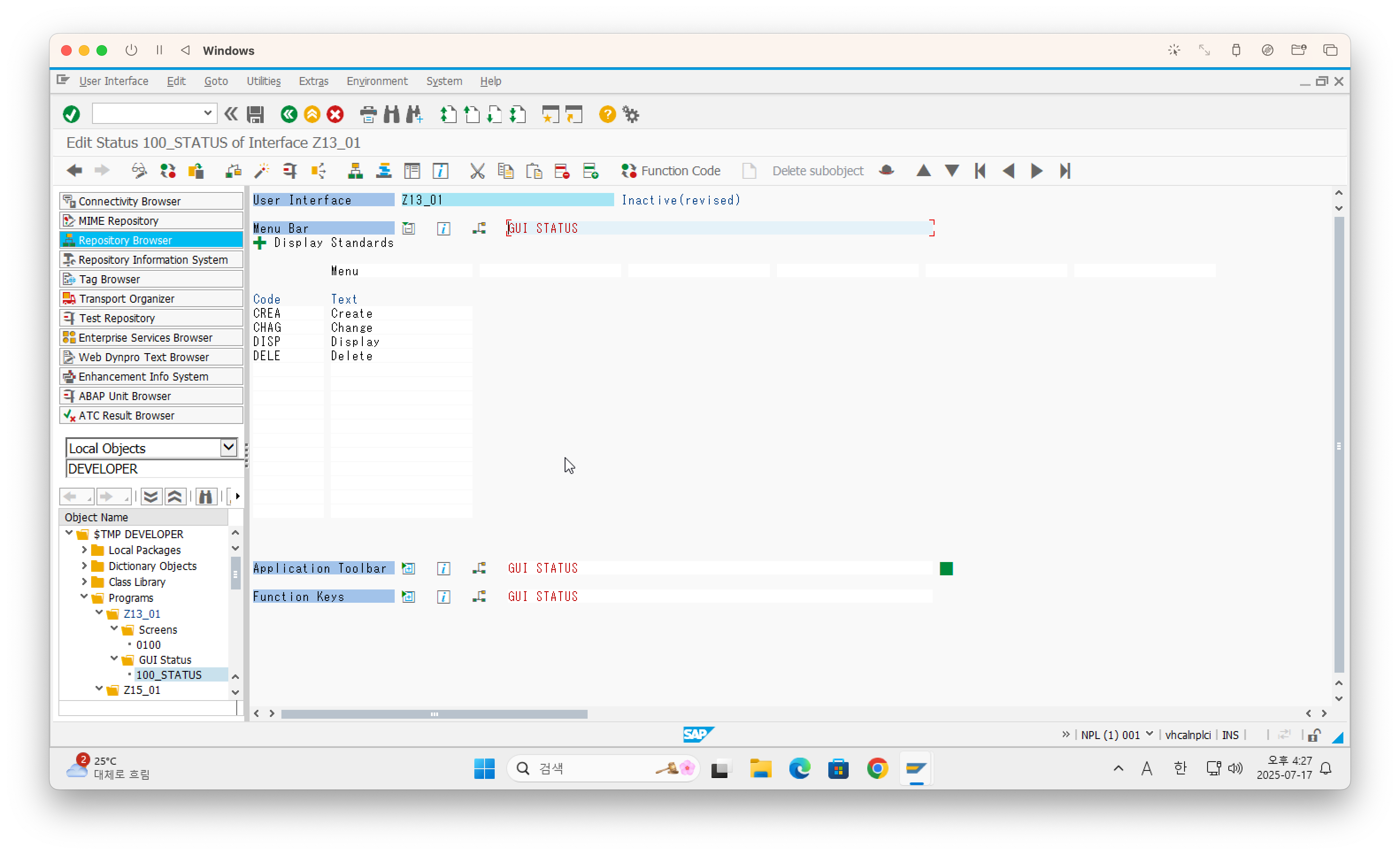Collapse the $TMP DEVELOPER root node
The height and width of the screenshot is (855, 1400).
pos(69,533)
